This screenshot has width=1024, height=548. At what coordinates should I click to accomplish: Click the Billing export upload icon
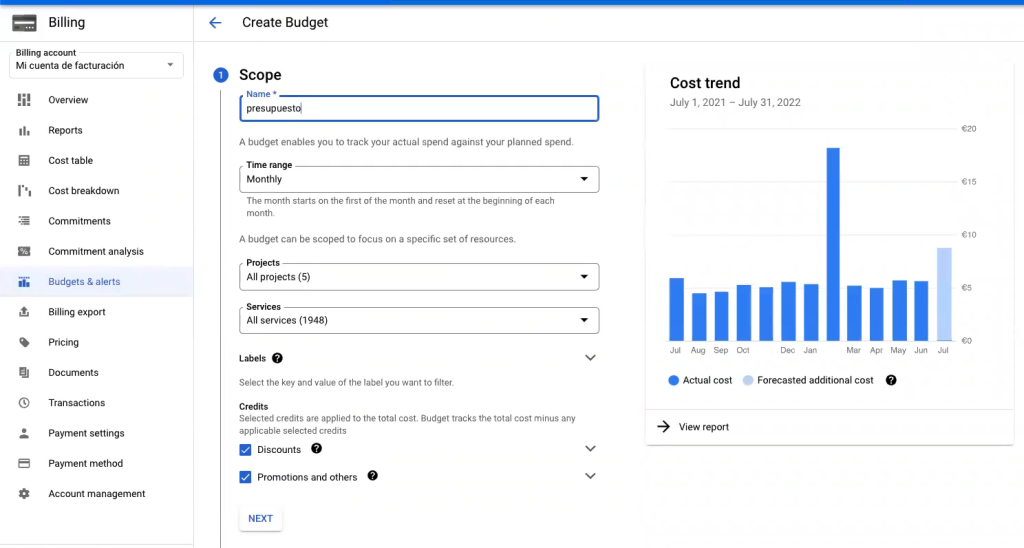(24, 312)
